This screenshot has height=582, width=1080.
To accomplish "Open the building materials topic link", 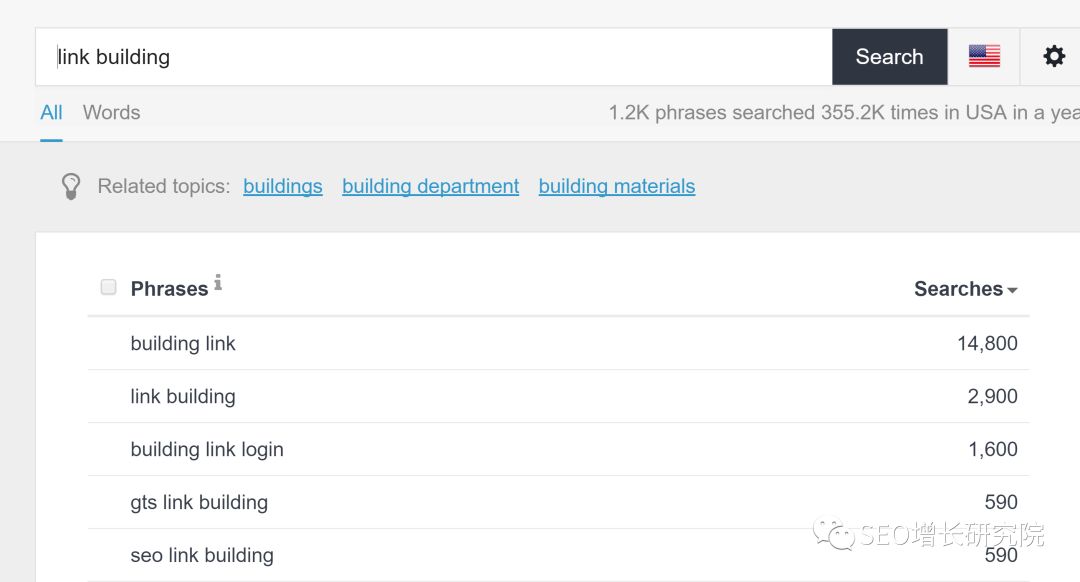I will coord(616,186).
